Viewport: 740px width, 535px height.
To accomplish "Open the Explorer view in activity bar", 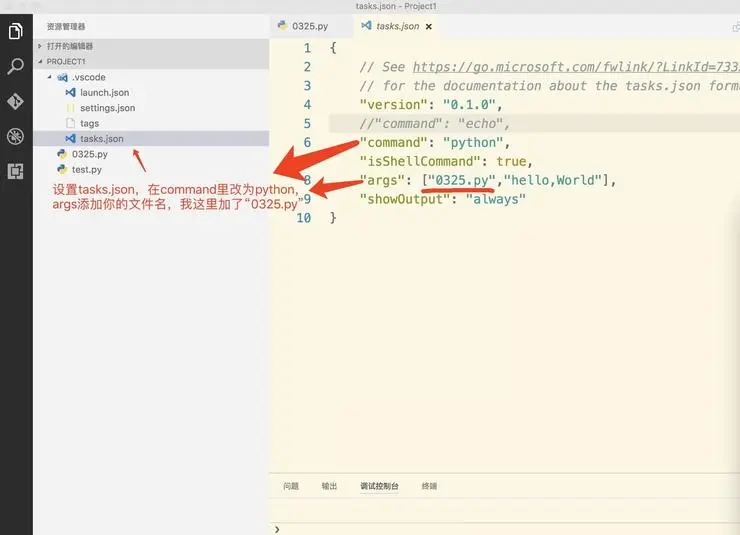I will click(16, 31).
